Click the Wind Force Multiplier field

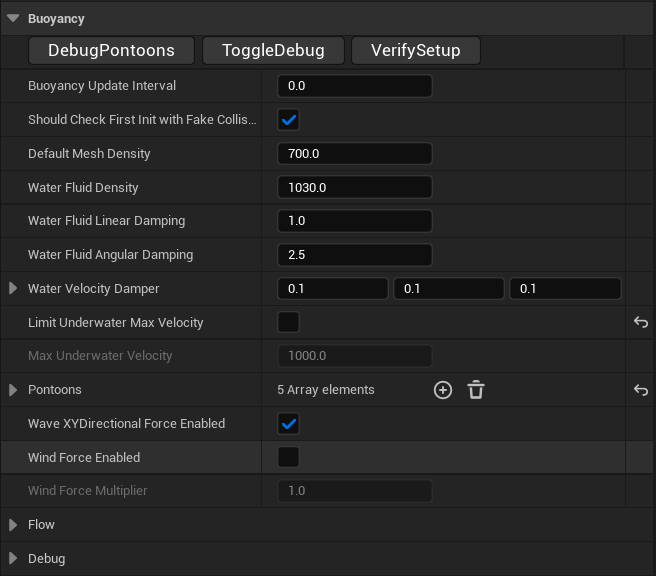tap(355, 491)
